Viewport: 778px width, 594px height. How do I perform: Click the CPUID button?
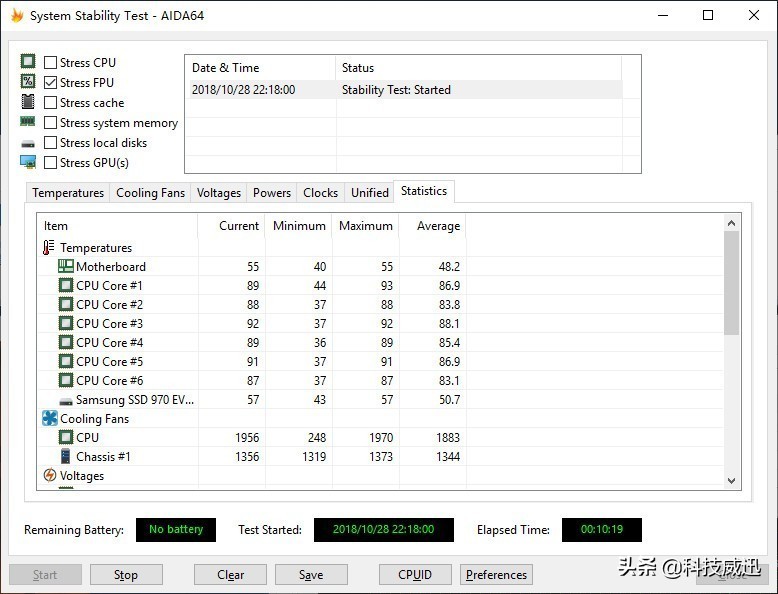415,575
